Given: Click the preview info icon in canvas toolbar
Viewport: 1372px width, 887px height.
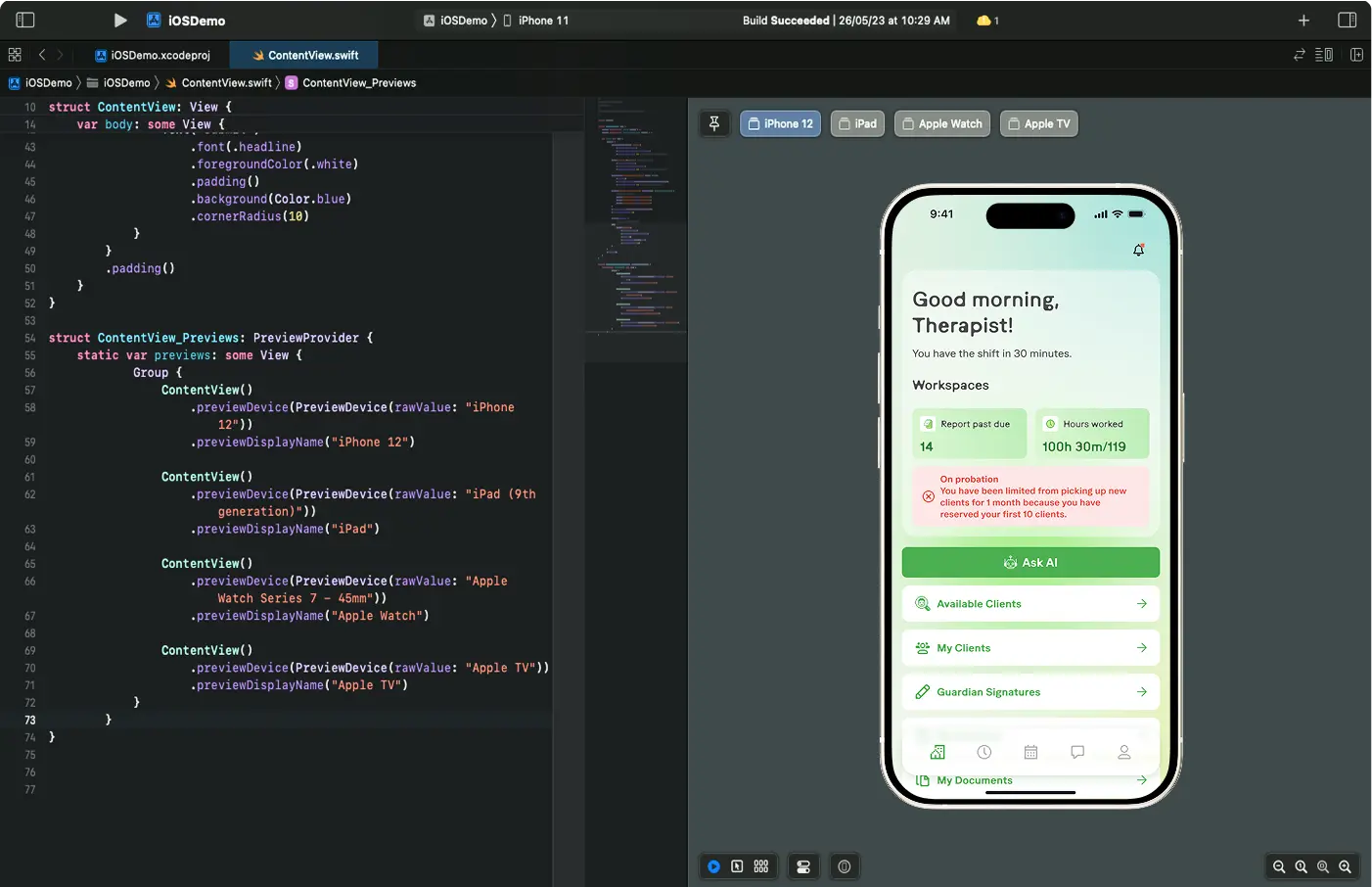Looking at the screenshot, I should (844, 865).
